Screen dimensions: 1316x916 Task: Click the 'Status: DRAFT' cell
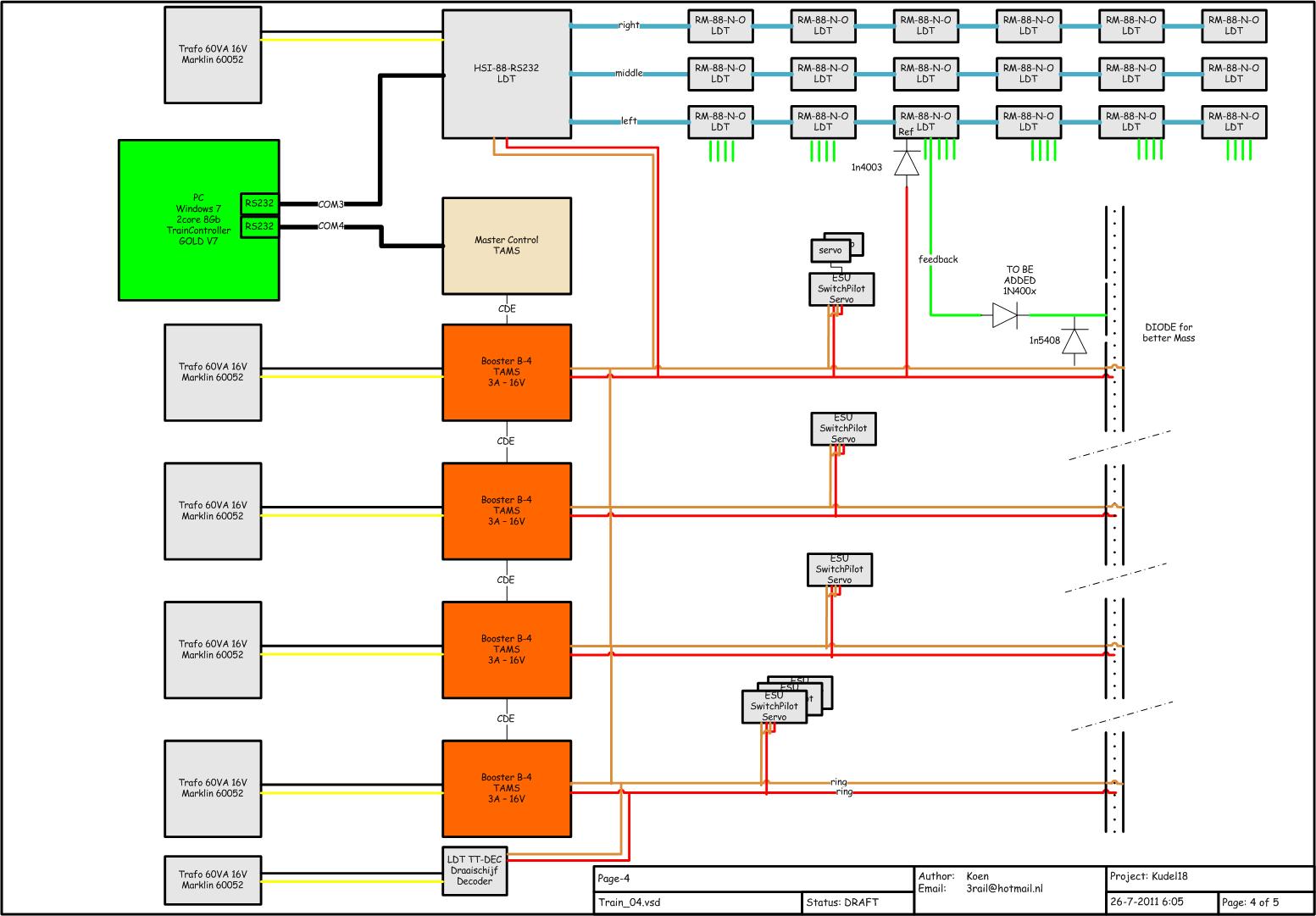click(x=858, y=902)
